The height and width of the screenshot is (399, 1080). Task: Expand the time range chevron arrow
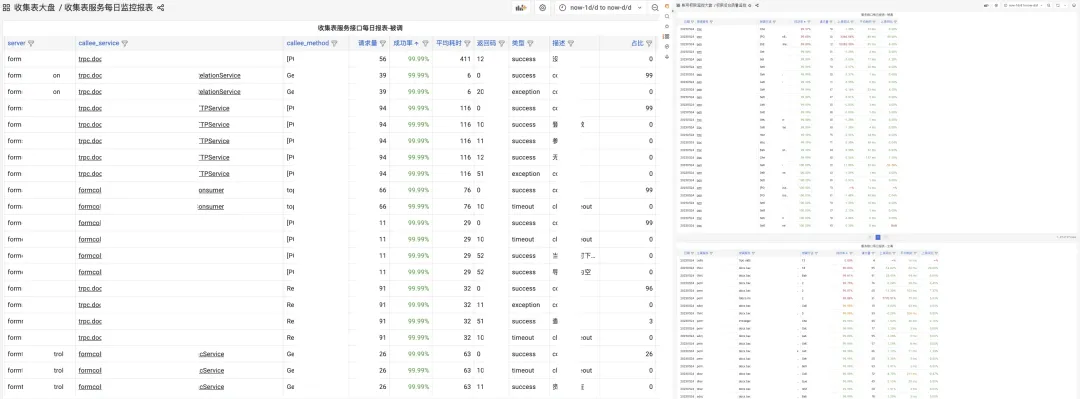pos(640,8)
